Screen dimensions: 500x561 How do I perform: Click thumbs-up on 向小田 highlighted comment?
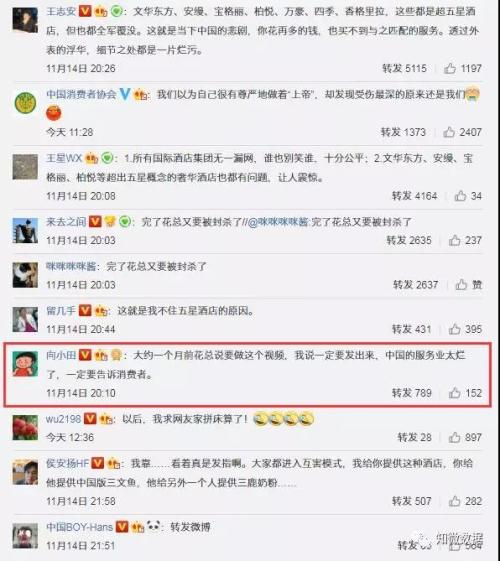(454, 393)
